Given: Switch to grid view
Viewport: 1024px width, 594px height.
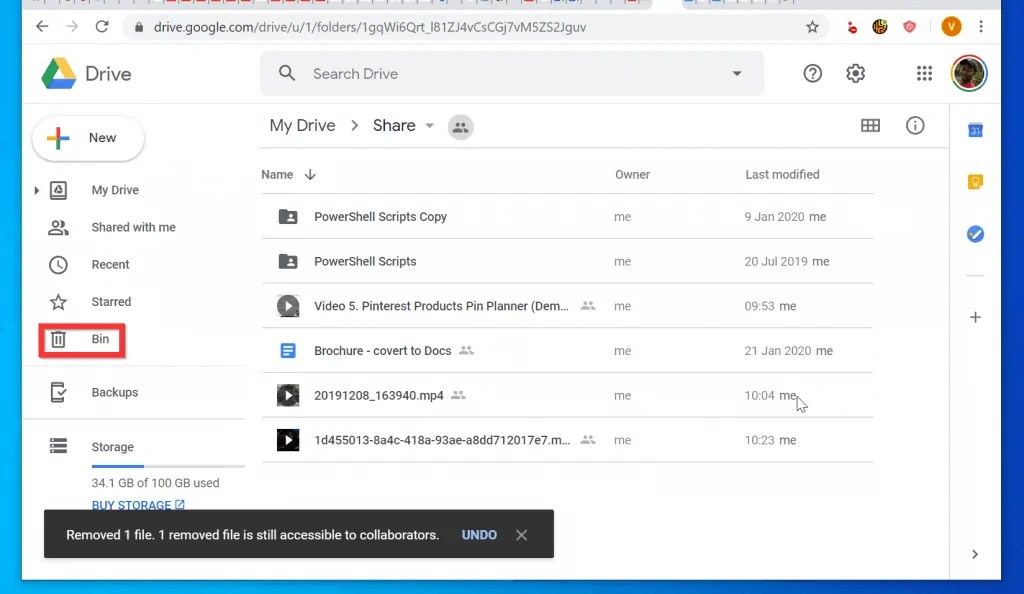Looking at the screenshot, I should point(870,125).
